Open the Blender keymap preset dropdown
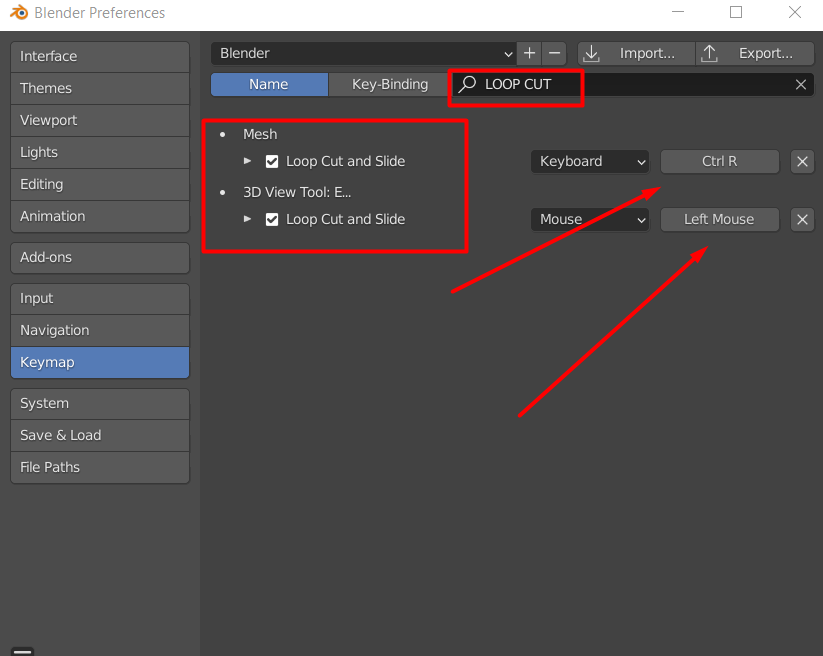This screenshot has height=656, width=823. (364, 54)
